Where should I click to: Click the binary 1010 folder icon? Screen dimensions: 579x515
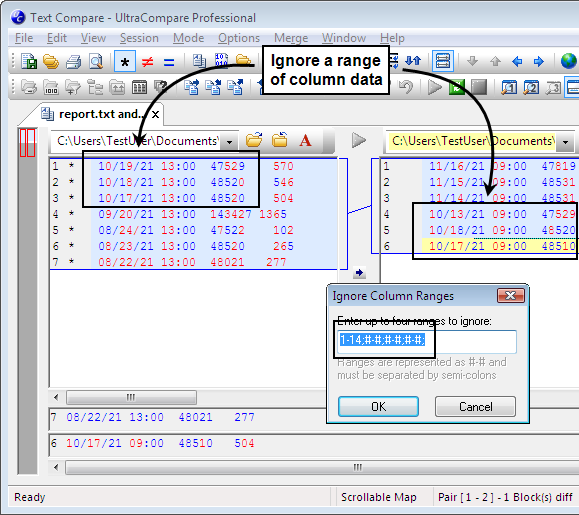coord(51,87)
